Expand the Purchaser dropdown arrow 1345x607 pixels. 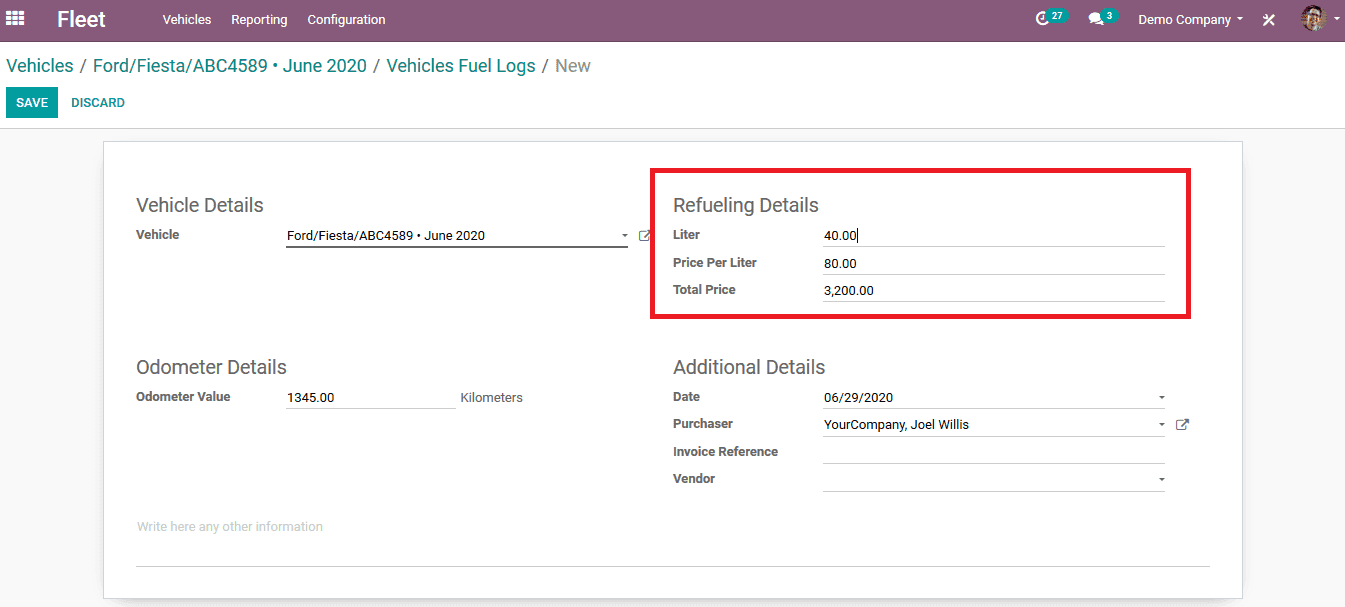(x=1161, y=425)
